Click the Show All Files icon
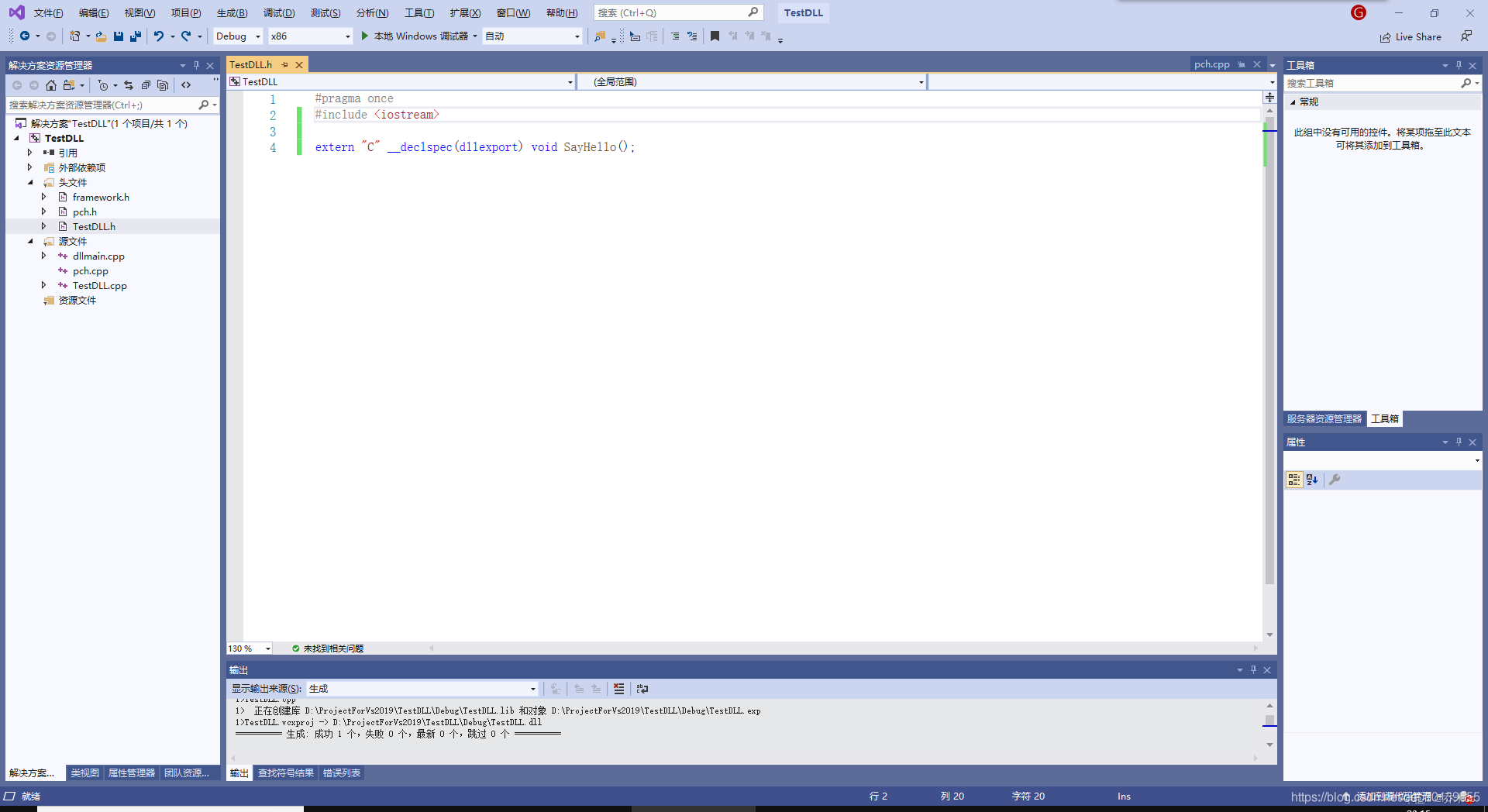Screen dimensions: 1488x812 [163, 85]
